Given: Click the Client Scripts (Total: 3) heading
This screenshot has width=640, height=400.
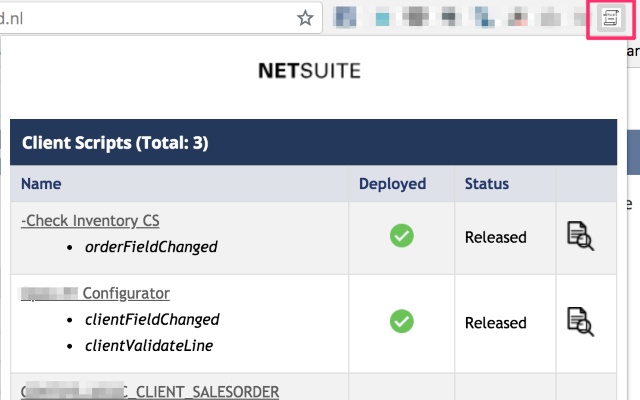Looking at the screenshot, I should (114, 143).
